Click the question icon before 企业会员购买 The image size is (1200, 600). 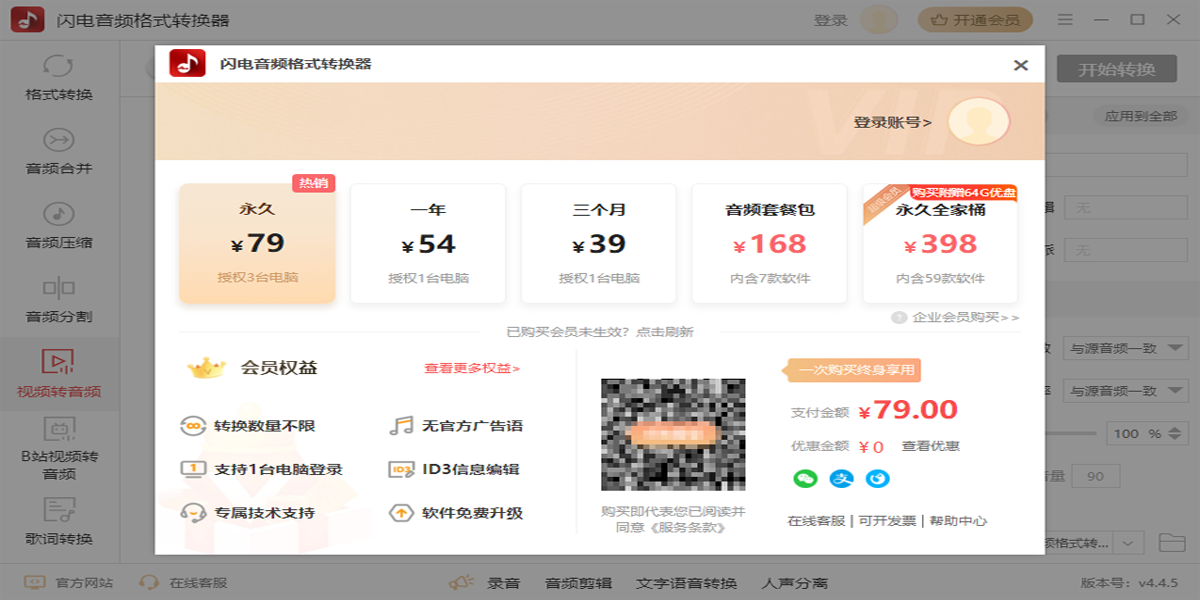pyautogui.click(x=899, y=317)
